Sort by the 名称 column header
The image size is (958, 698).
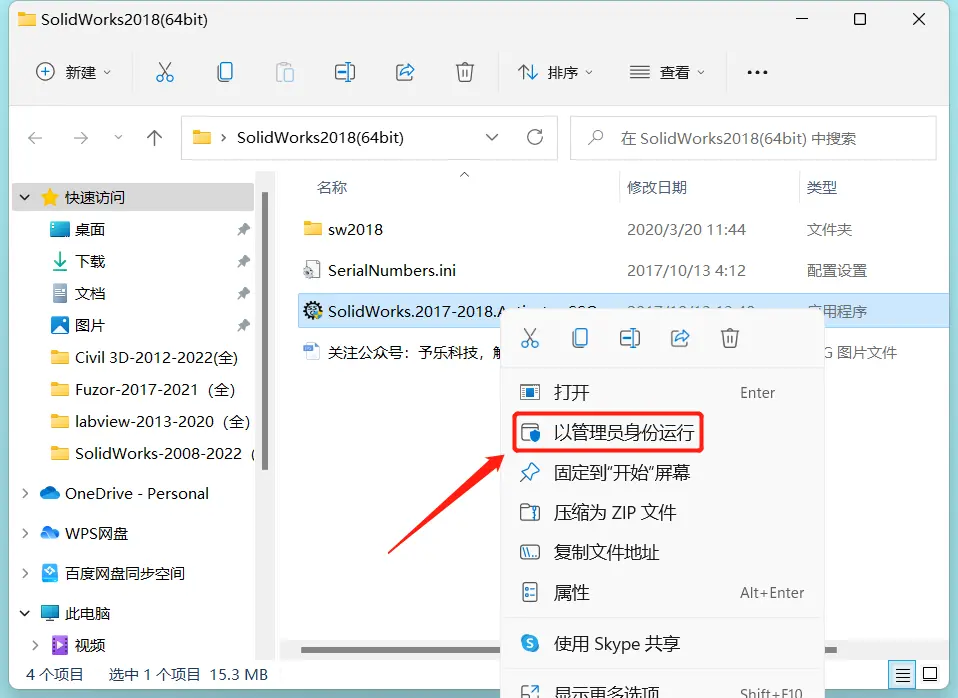tap(332, 188)
